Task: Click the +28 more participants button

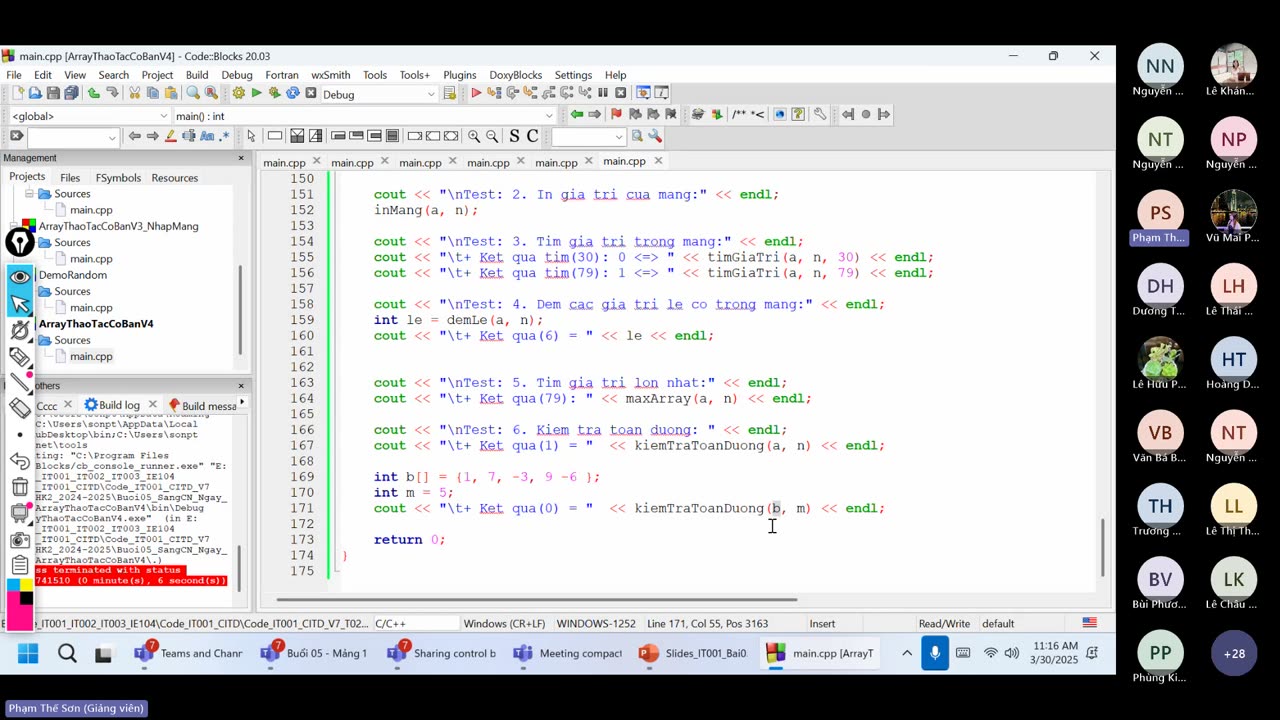Action: point(1234,653)
